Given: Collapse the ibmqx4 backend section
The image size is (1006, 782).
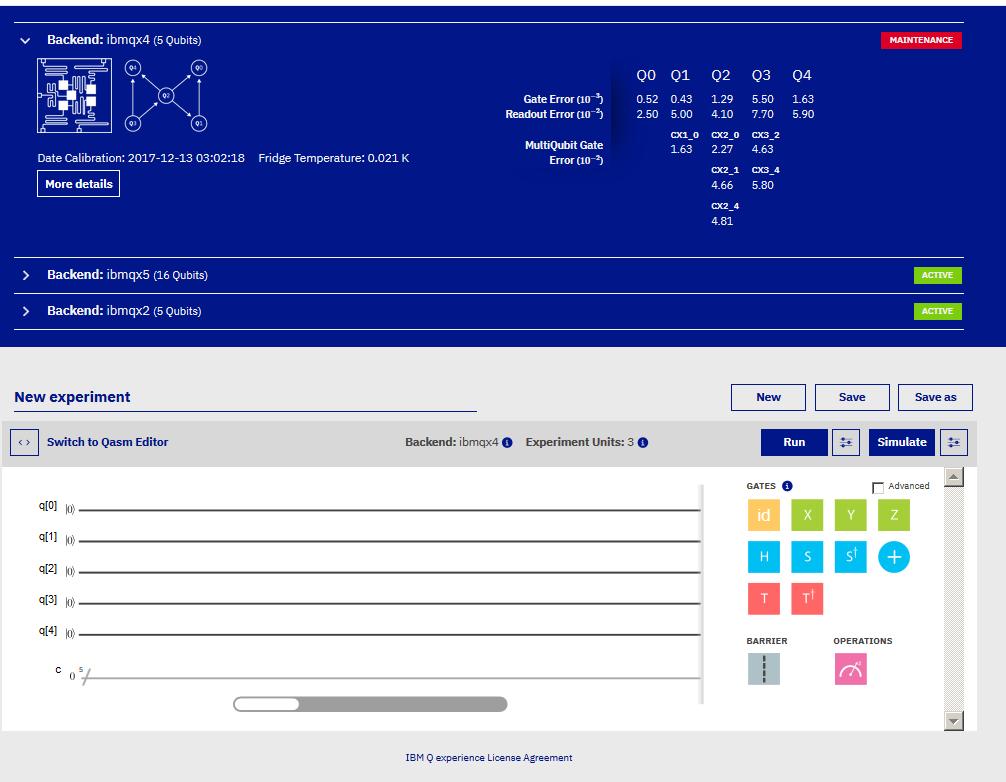Looking at the screenshot, I should [25, 40].
